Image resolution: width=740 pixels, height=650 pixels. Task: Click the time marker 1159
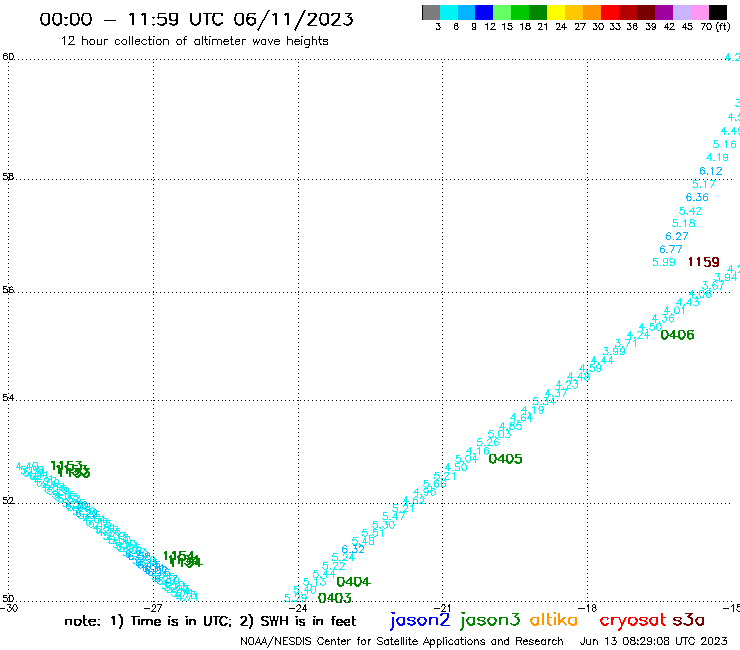coord(703,262)
